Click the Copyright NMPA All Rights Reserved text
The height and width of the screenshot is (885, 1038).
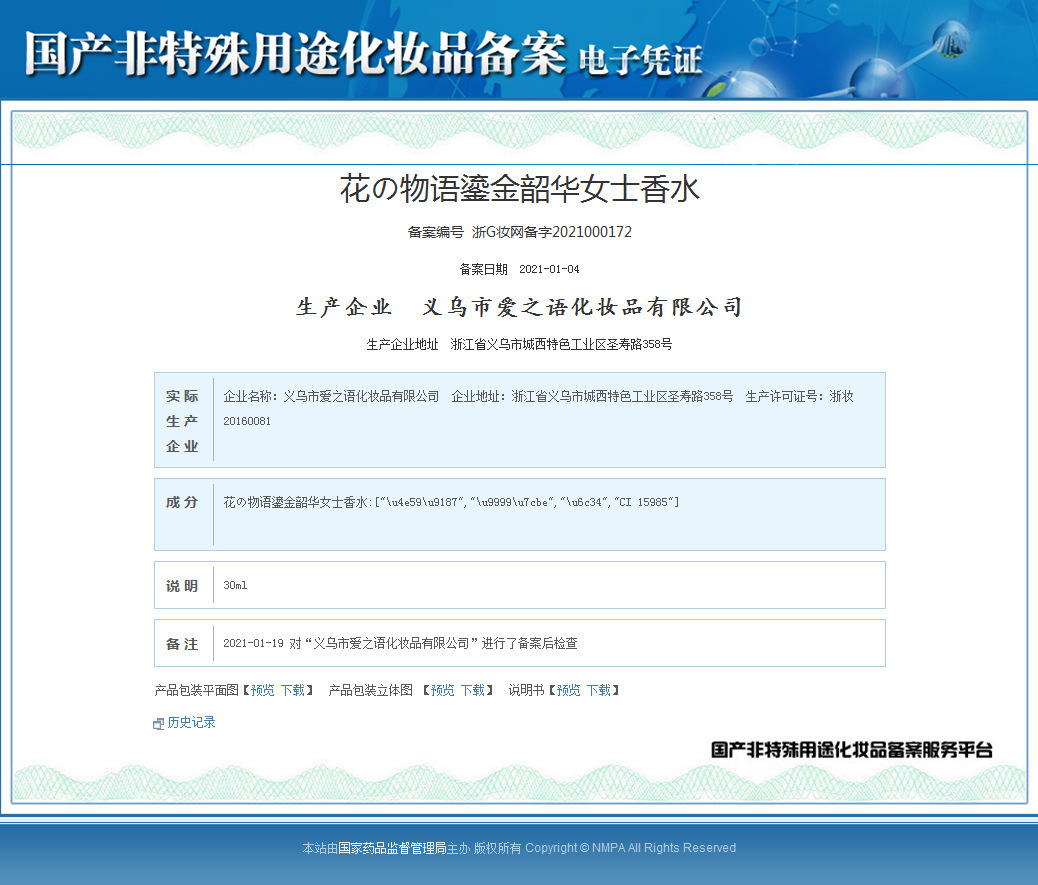(x=630, y=848)
